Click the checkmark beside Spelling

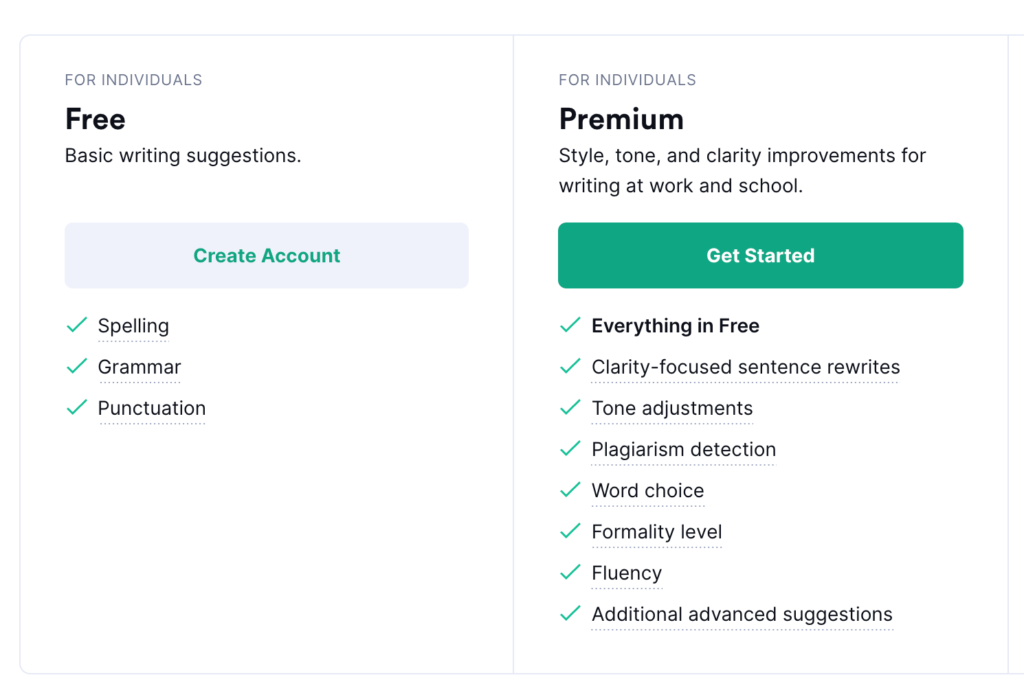[x=77, y=325]
